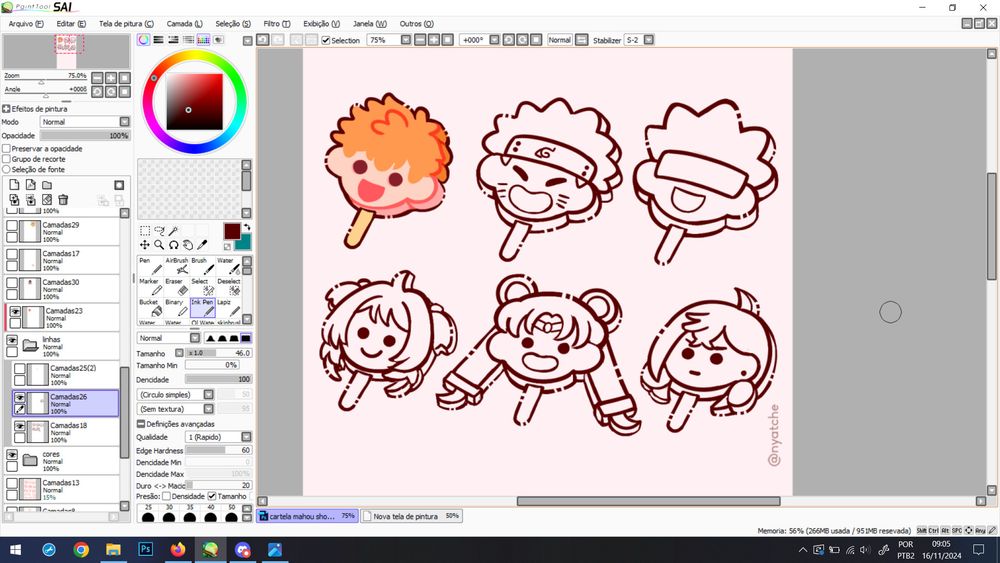Select the Marker tool
The height and width of the screenshot is (563, 1000).
(x=150, y=287)
